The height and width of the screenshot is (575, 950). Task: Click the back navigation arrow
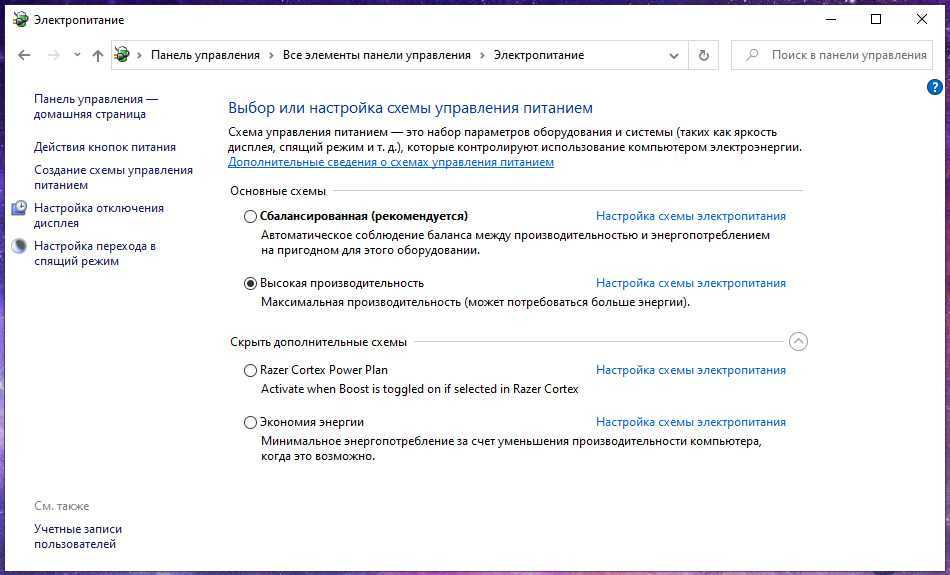tap(24, 56)
